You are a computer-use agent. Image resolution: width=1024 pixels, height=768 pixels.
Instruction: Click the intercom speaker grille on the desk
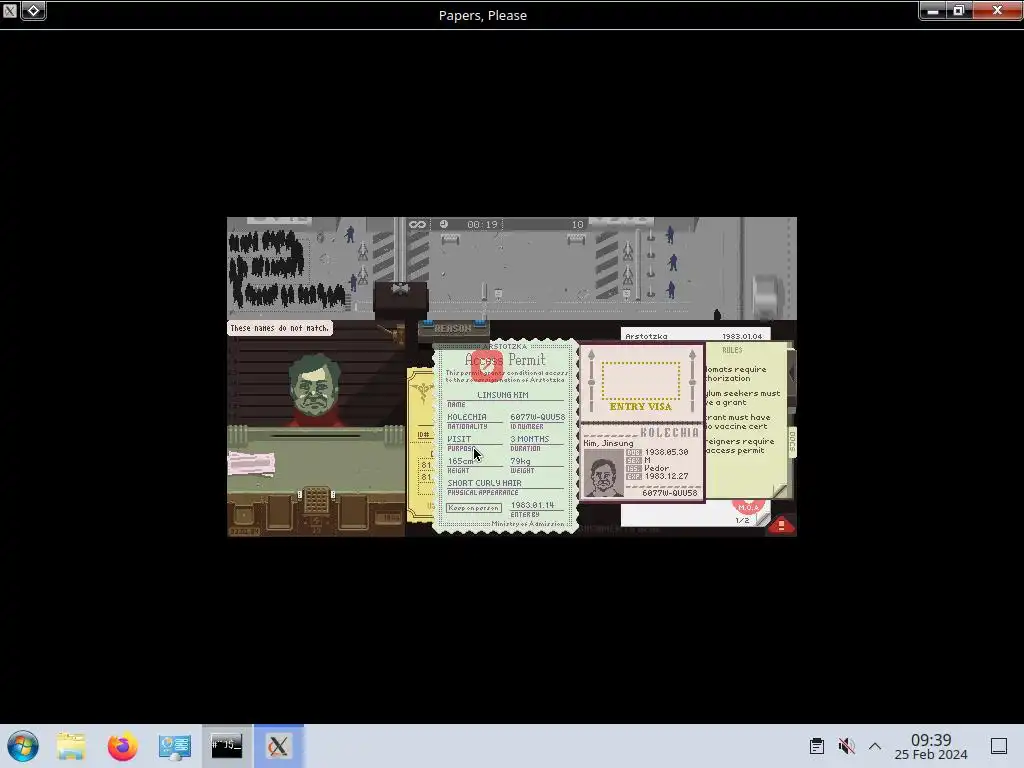click(x=316, y=500)
